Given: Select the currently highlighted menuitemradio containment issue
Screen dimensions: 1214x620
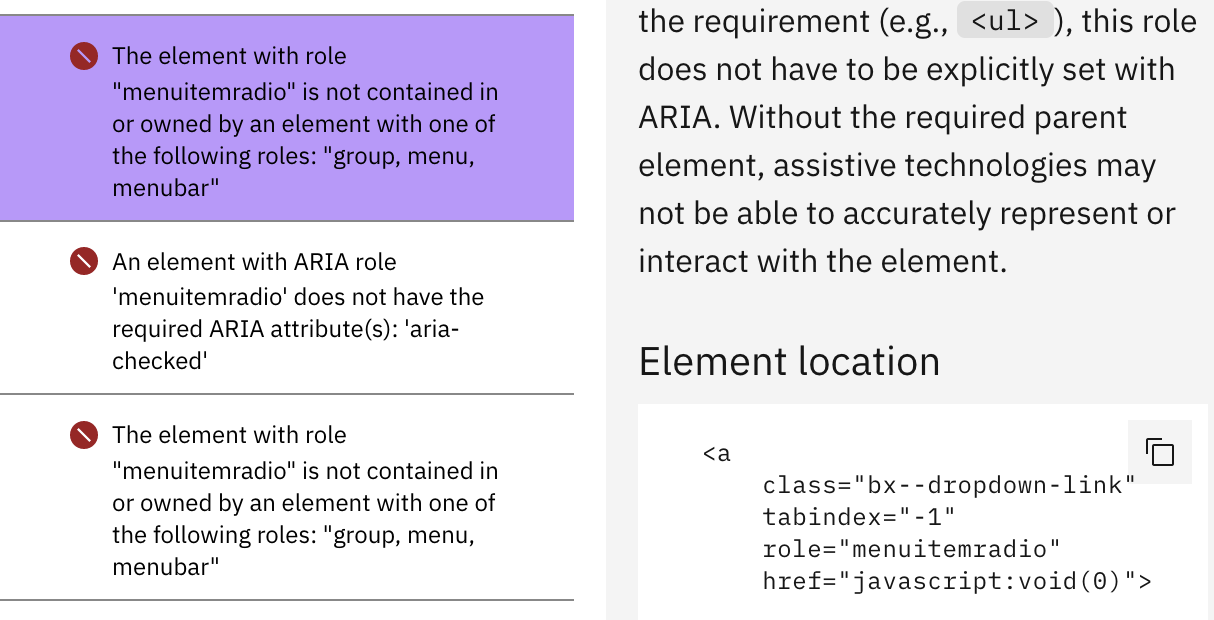Looking at the screenshot, I should 287,120.
